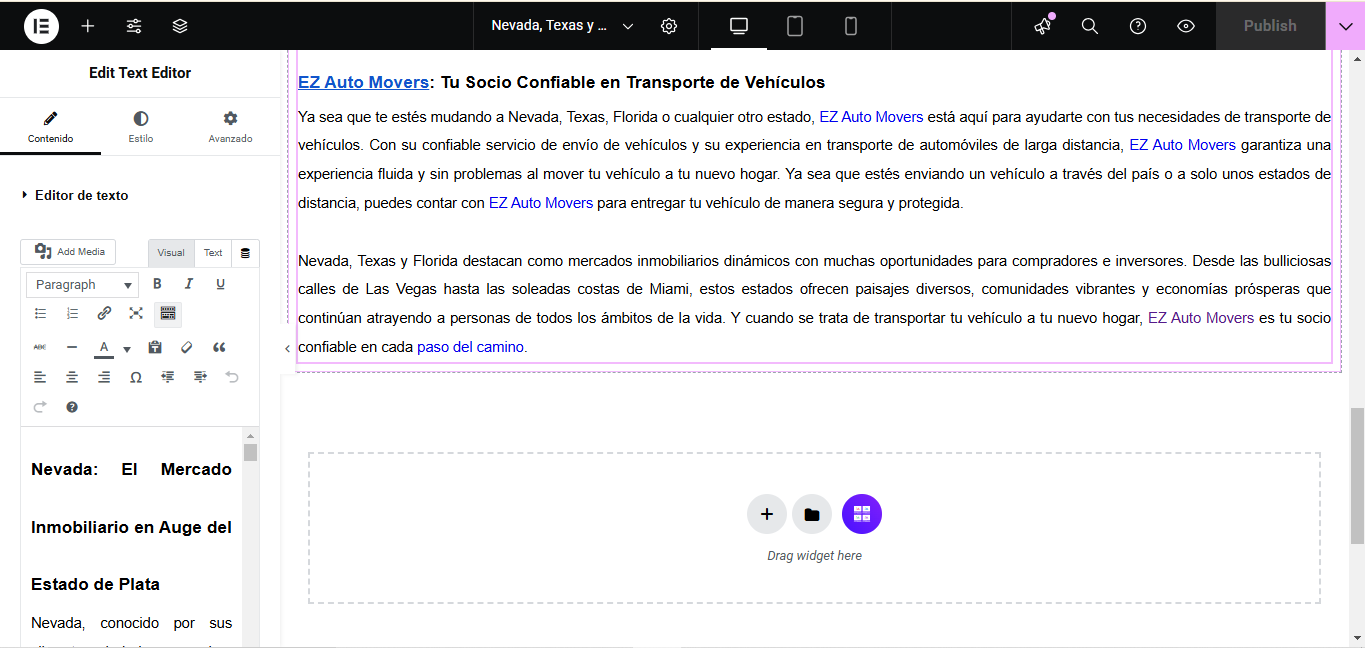Viewport: 1365px width, 648px height.
Task: Toggle bold formatting
Action: click(157, 284)
